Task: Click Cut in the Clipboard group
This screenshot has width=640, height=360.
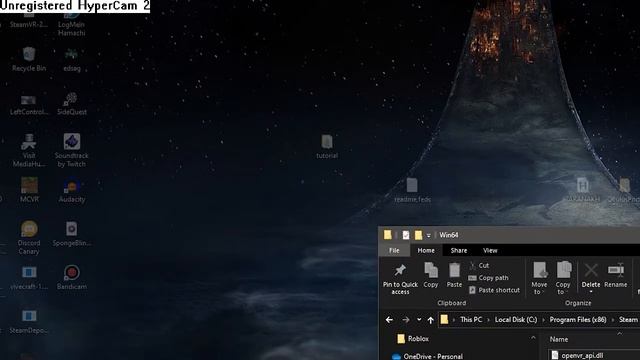Action: pyautogui.click(x=479, y=265)
